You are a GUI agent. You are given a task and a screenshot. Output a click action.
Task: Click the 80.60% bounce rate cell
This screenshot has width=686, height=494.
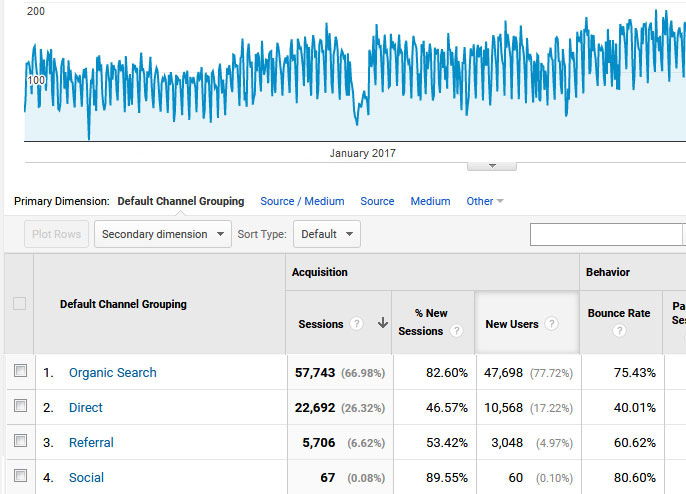pos(635,478)
